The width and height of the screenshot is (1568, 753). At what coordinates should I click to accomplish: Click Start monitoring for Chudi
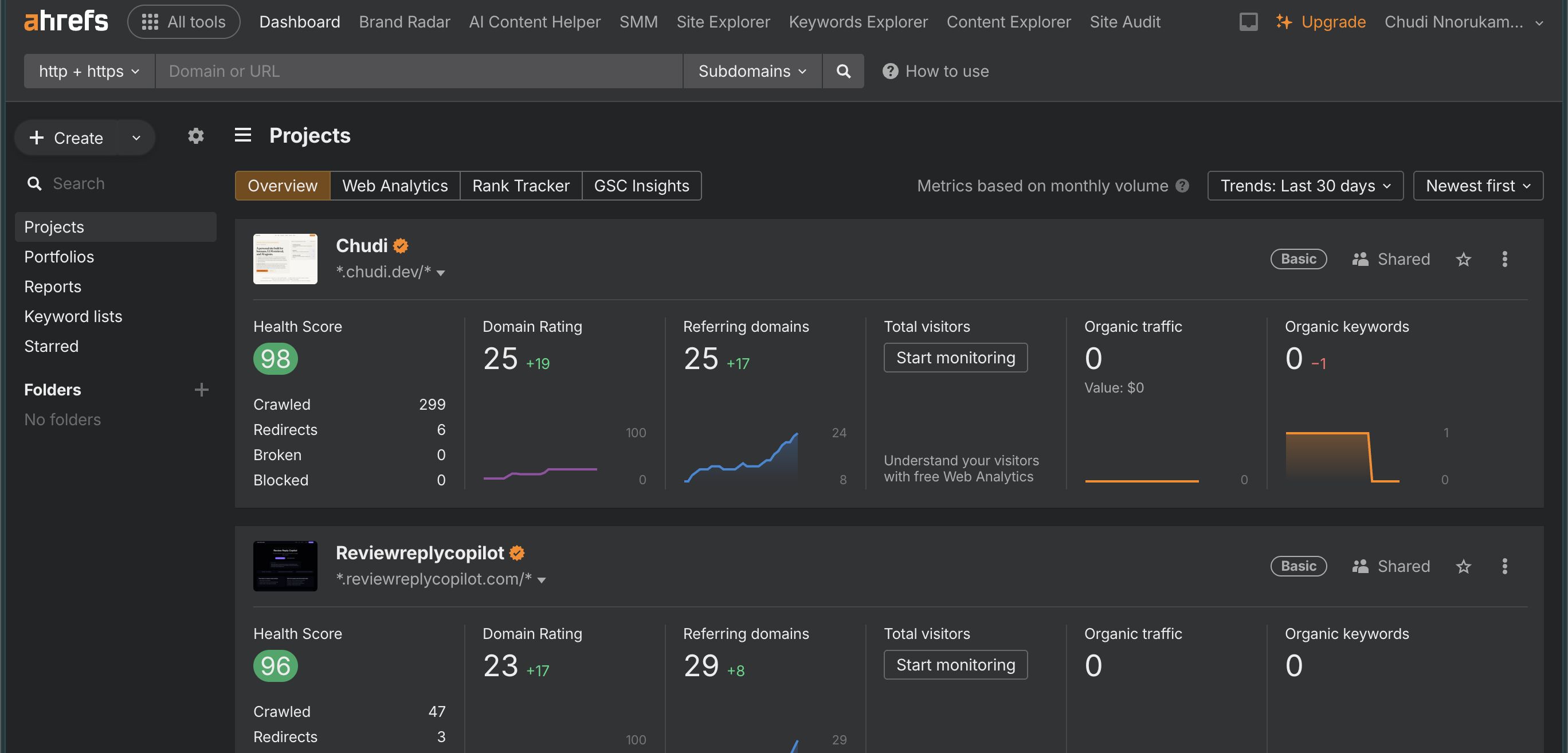(956, 358)
